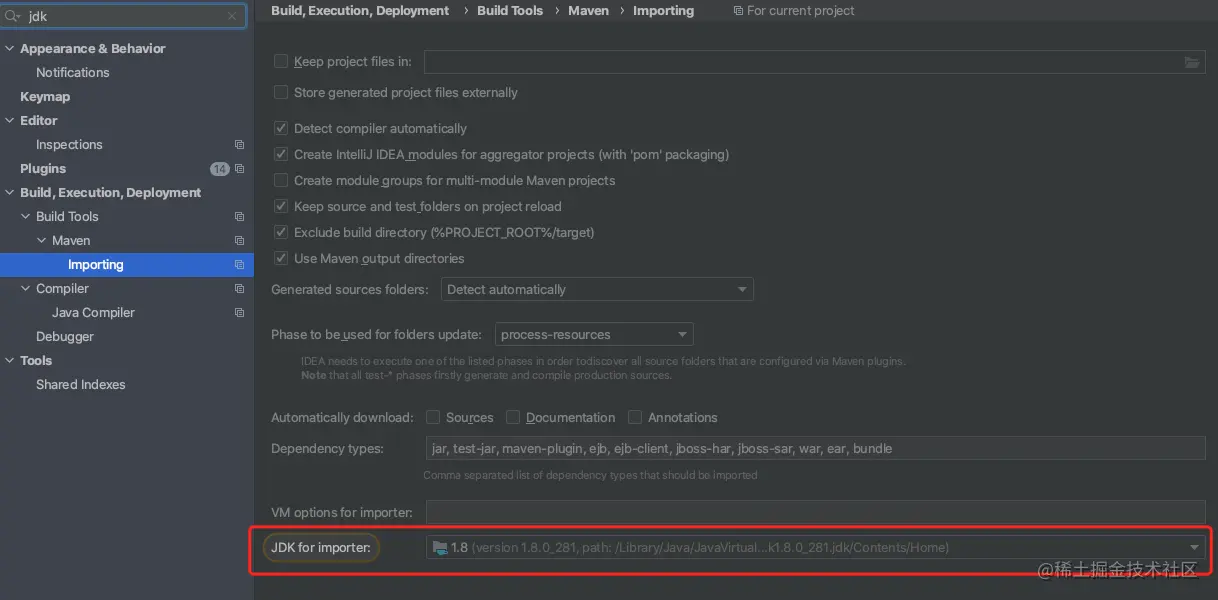1218x600 pixels.
Task: Go to Build, Execution, Deployment breadcrumb
Action: click(360, 11)
